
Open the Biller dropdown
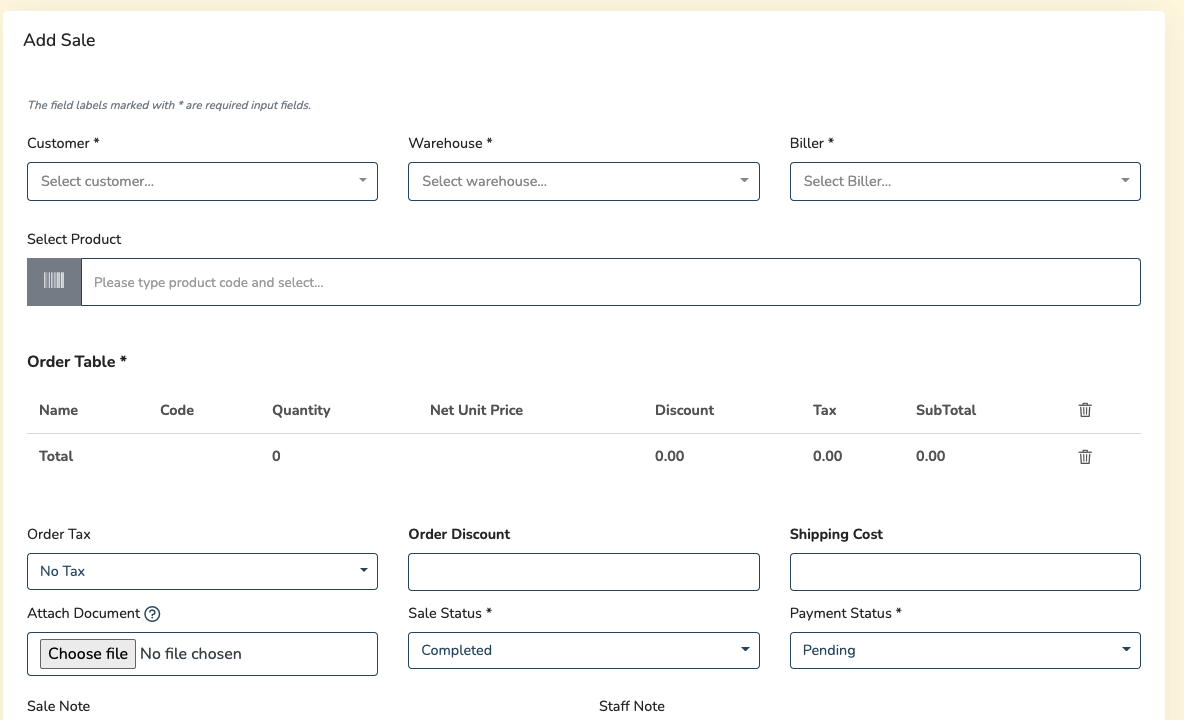point(964,182)
